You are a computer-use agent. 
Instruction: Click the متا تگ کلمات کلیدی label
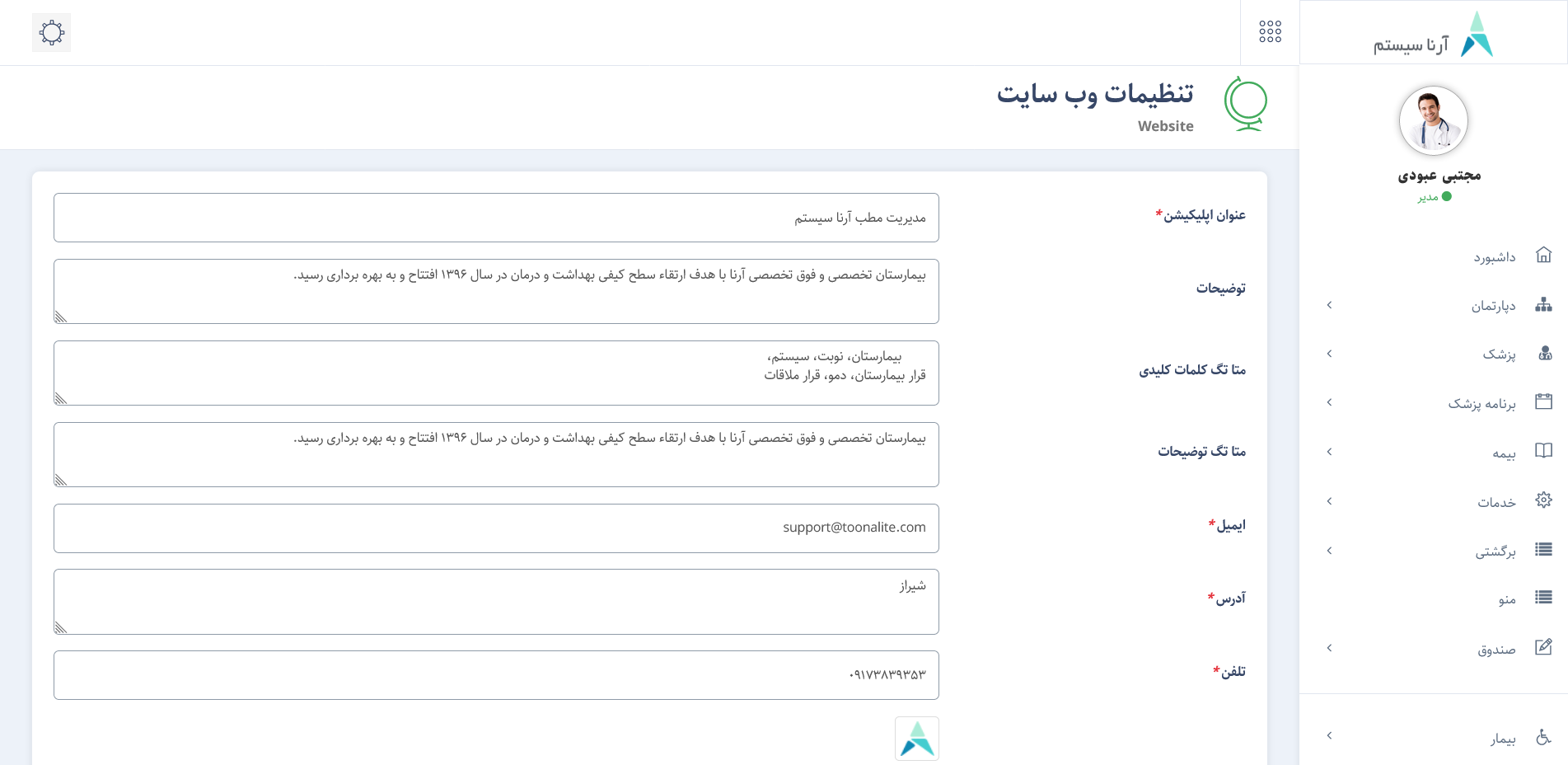[1192, 370]
